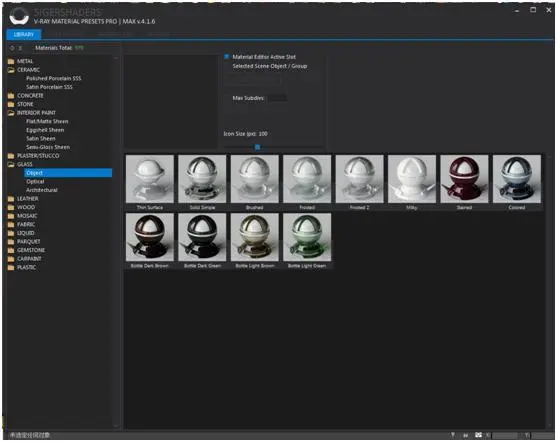Expand the METAL category label
557x442 pixels.
[25, 61]
